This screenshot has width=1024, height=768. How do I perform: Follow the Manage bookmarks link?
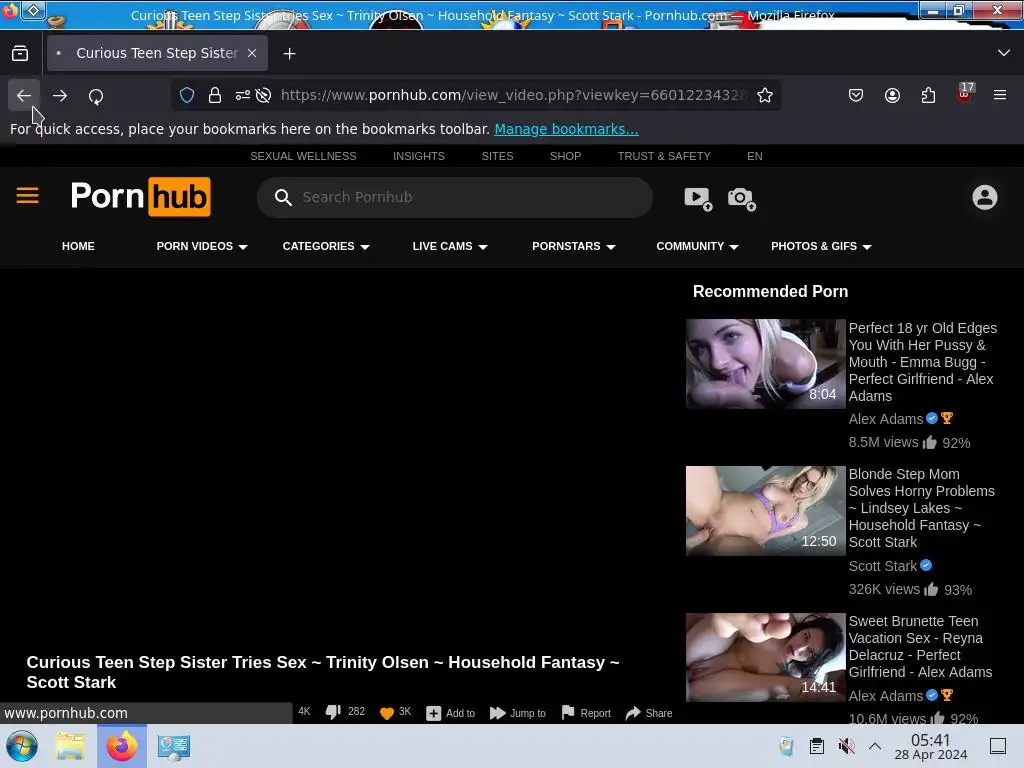566,129
